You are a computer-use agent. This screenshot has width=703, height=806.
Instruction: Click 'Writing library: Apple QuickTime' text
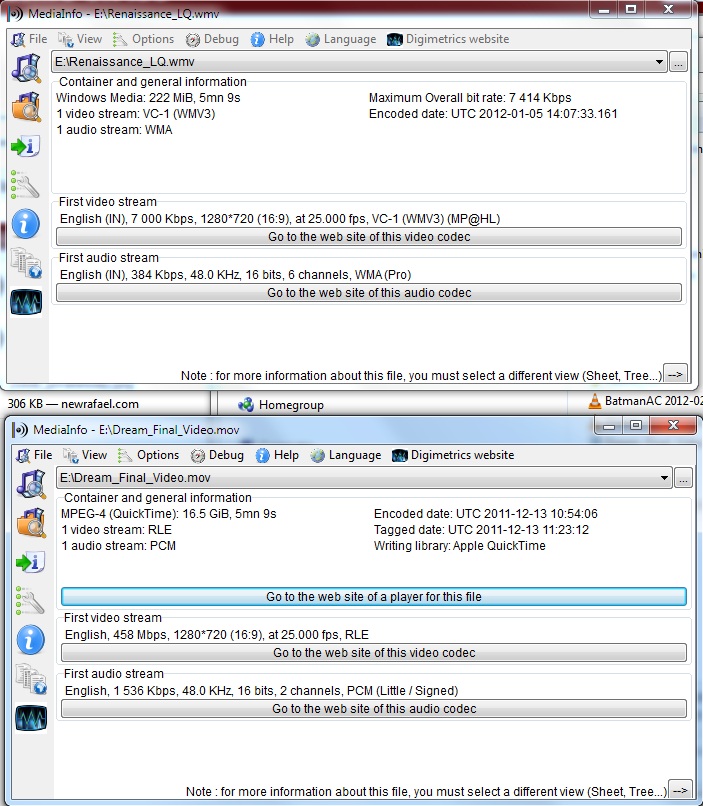pyautogui.click(x=459, y=545)
